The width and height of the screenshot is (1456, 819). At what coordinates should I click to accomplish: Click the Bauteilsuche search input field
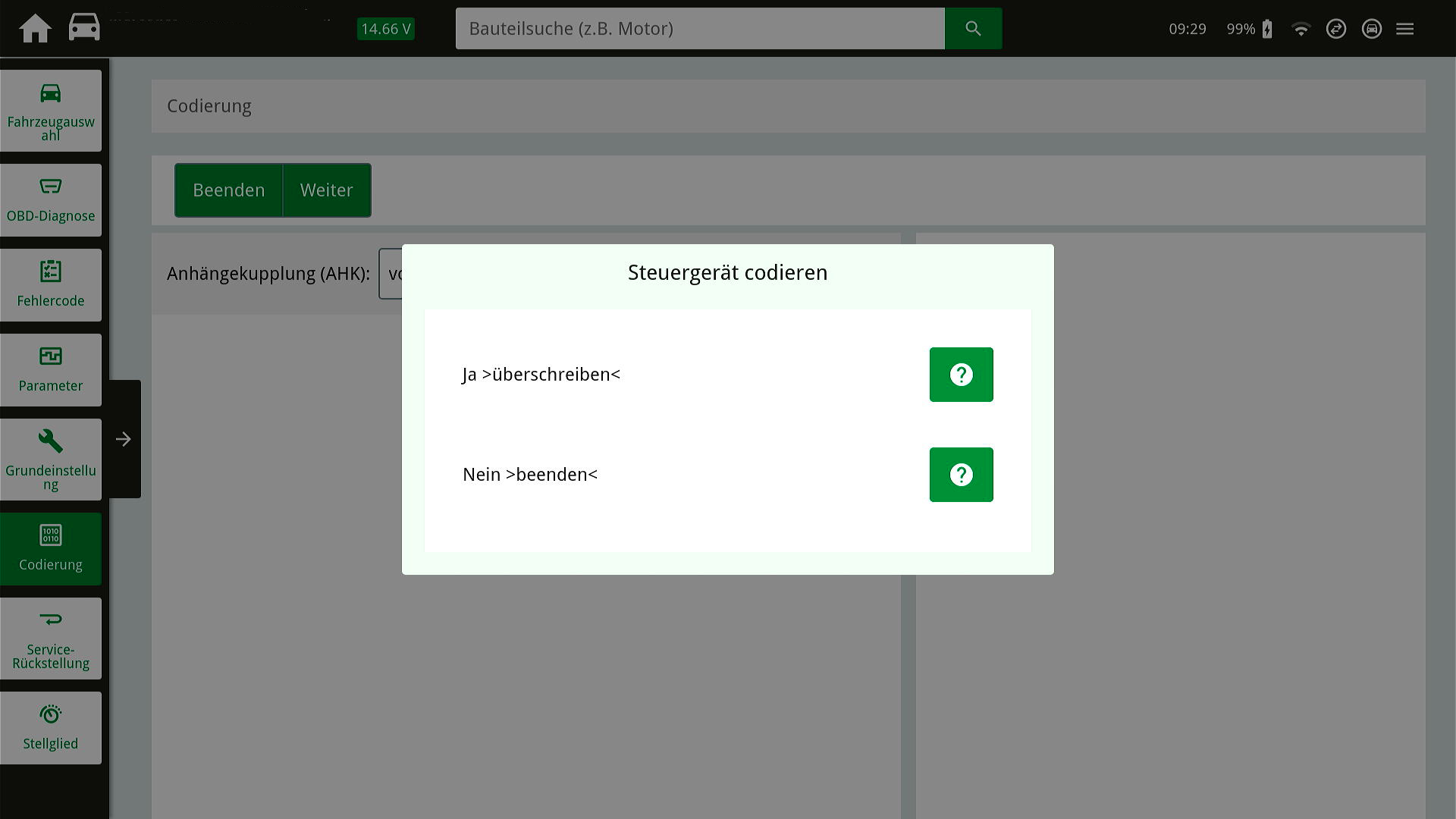click(699, 29)
